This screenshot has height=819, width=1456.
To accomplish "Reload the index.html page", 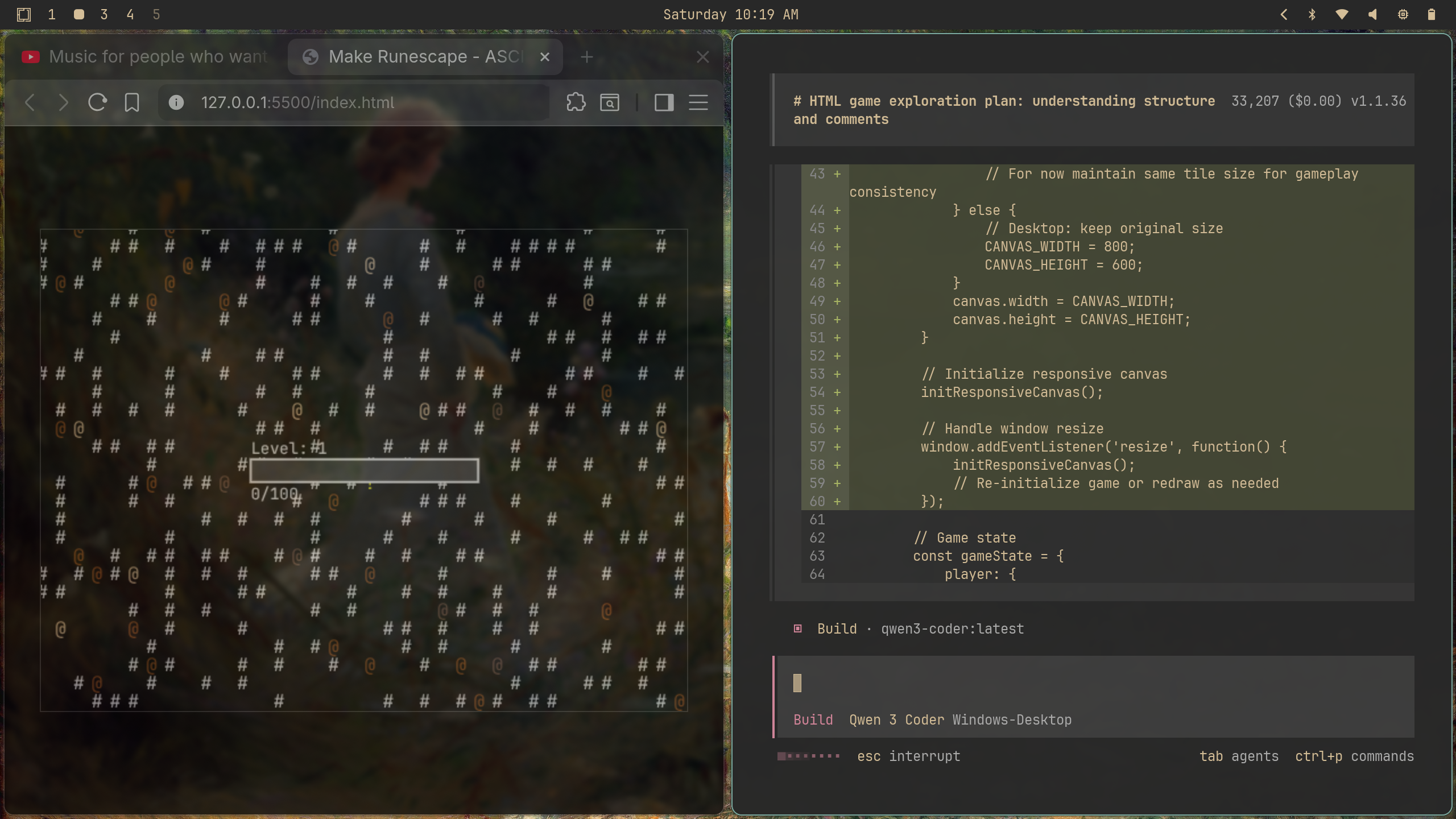I will point(98,102).
